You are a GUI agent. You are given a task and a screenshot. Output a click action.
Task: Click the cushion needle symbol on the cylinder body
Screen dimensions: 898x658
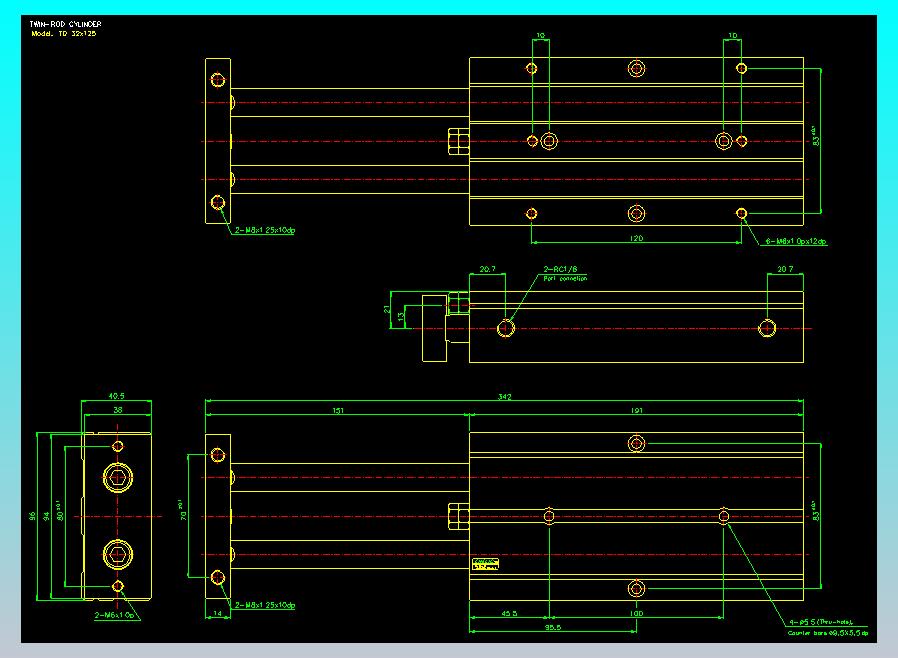(458, 140)
